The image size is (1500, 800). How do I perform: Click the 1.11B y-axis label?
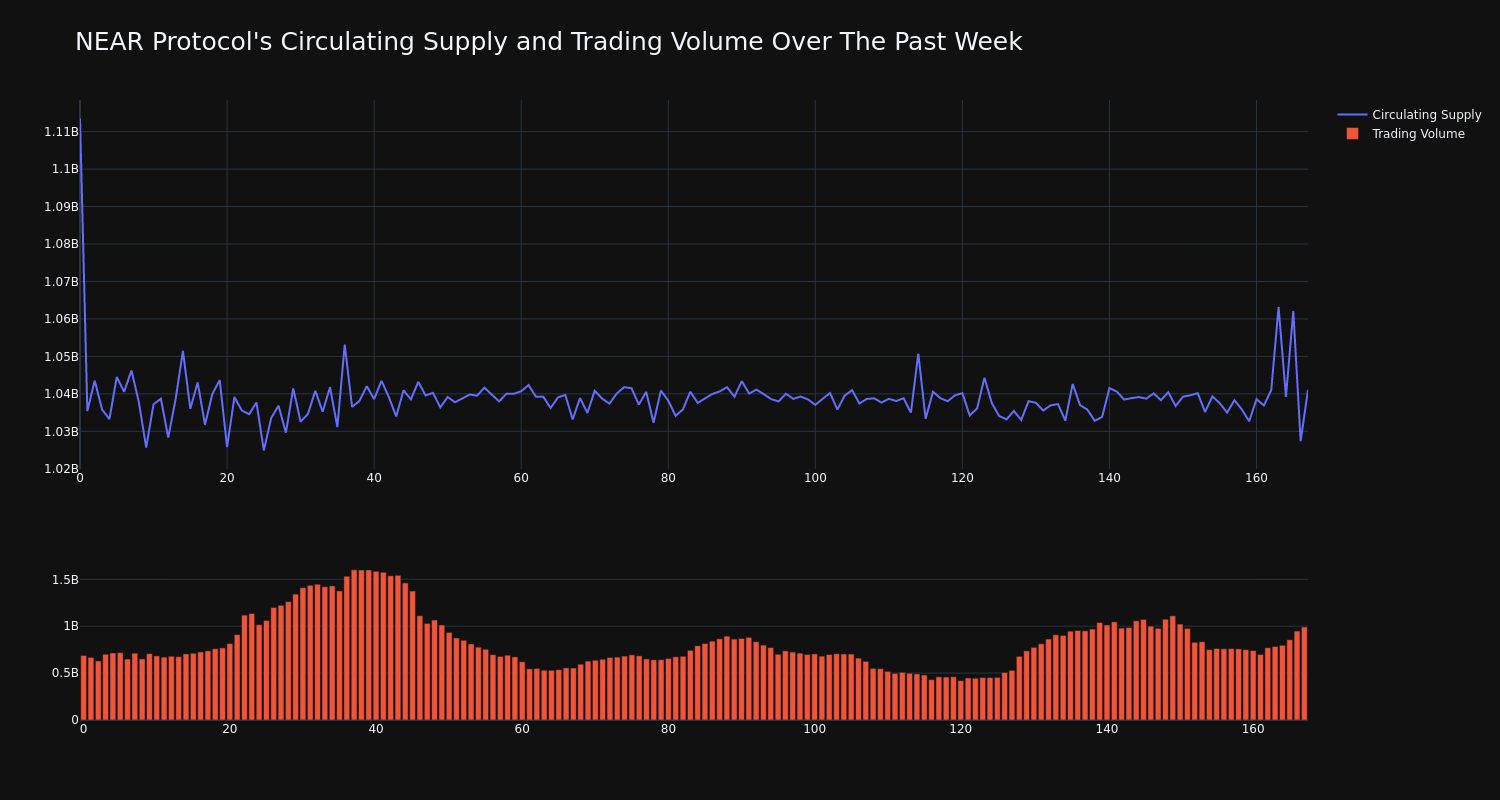click(61, 132)
